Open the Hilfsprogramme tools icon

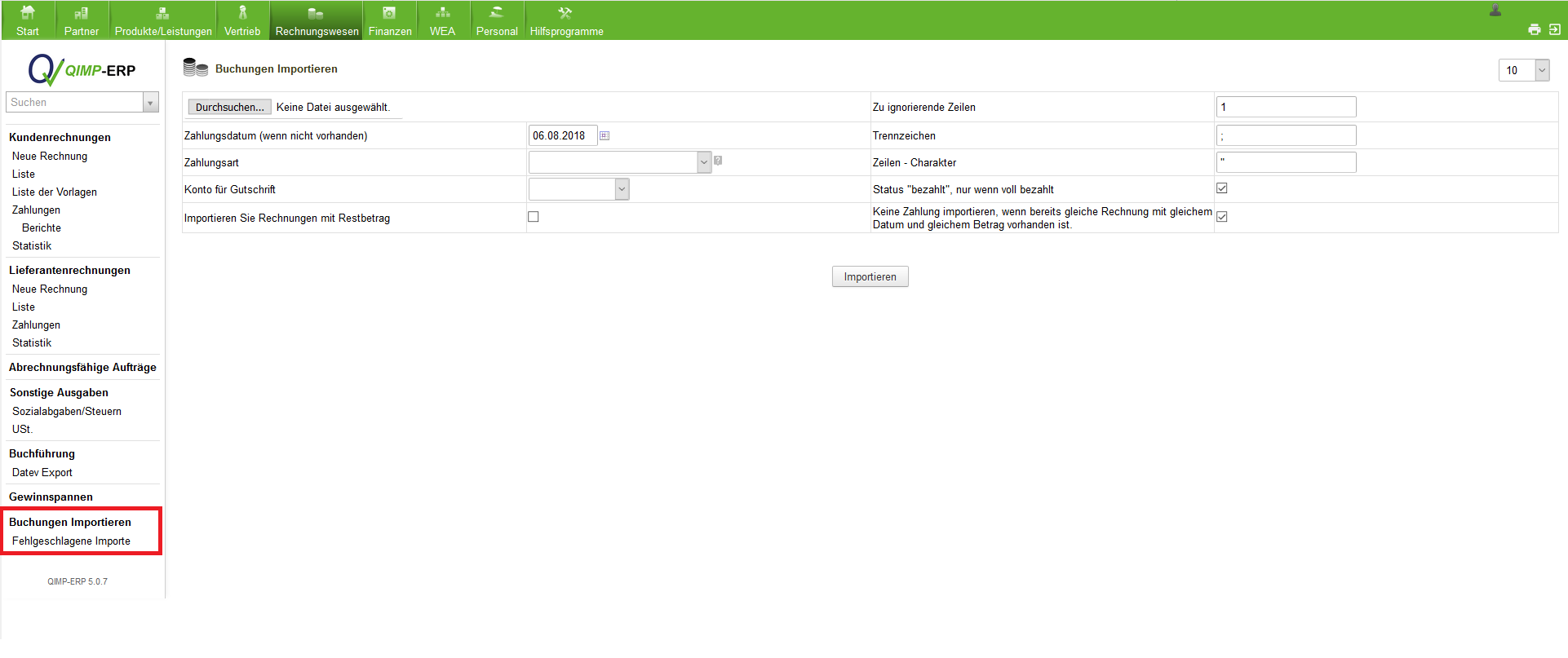(x=565, y=13)
